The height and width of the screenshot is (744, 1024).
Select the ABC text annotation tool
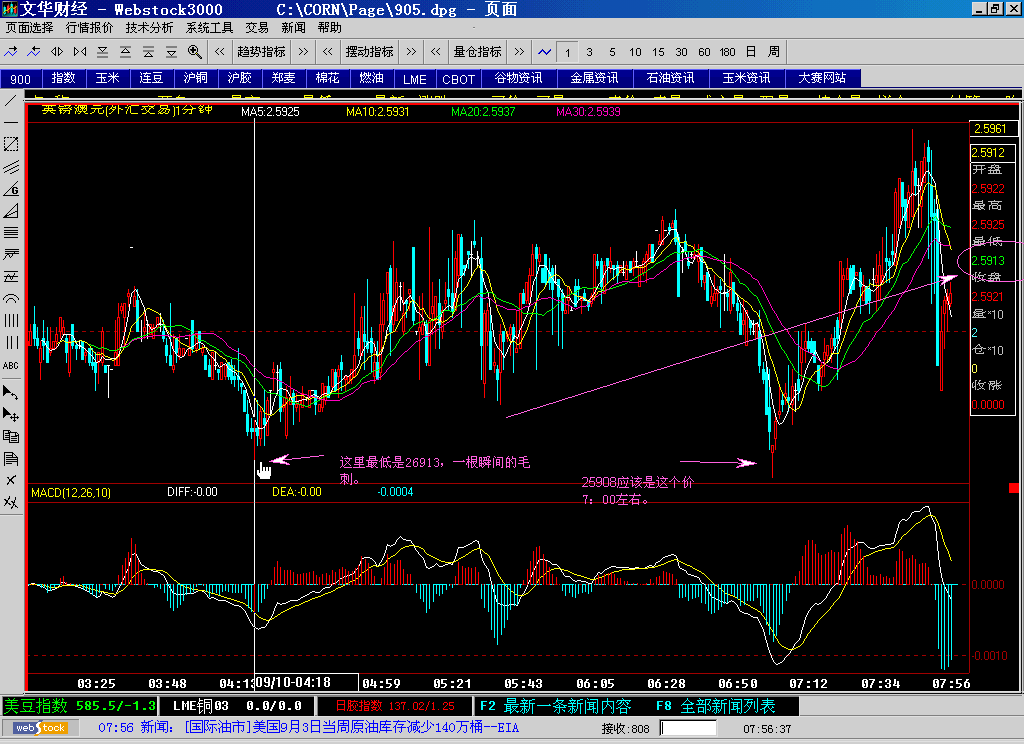click(x=10, y=365)
